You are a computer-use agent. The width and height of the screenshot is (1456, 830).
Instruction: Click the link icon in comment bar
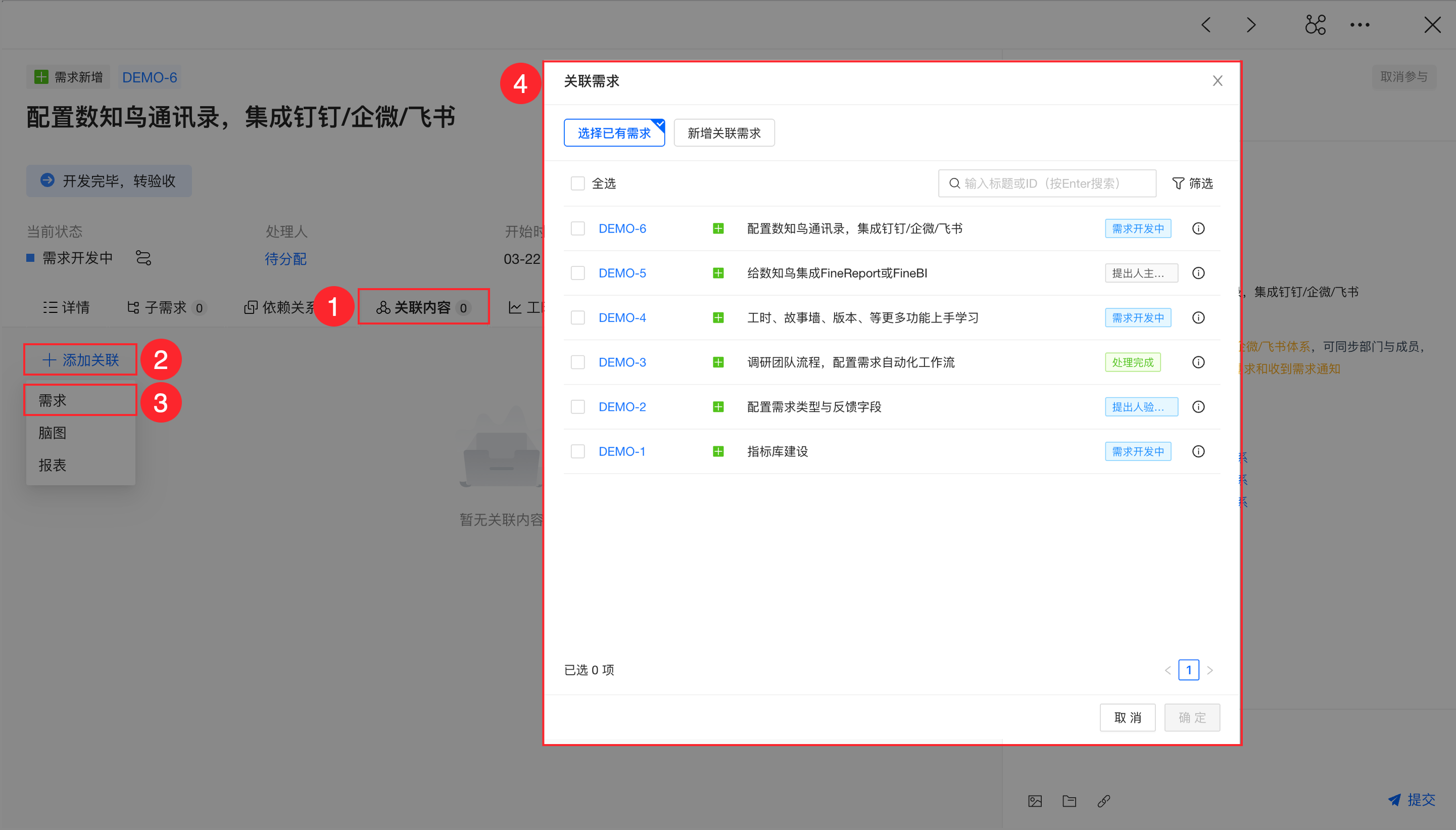[x=1103, y=801]
